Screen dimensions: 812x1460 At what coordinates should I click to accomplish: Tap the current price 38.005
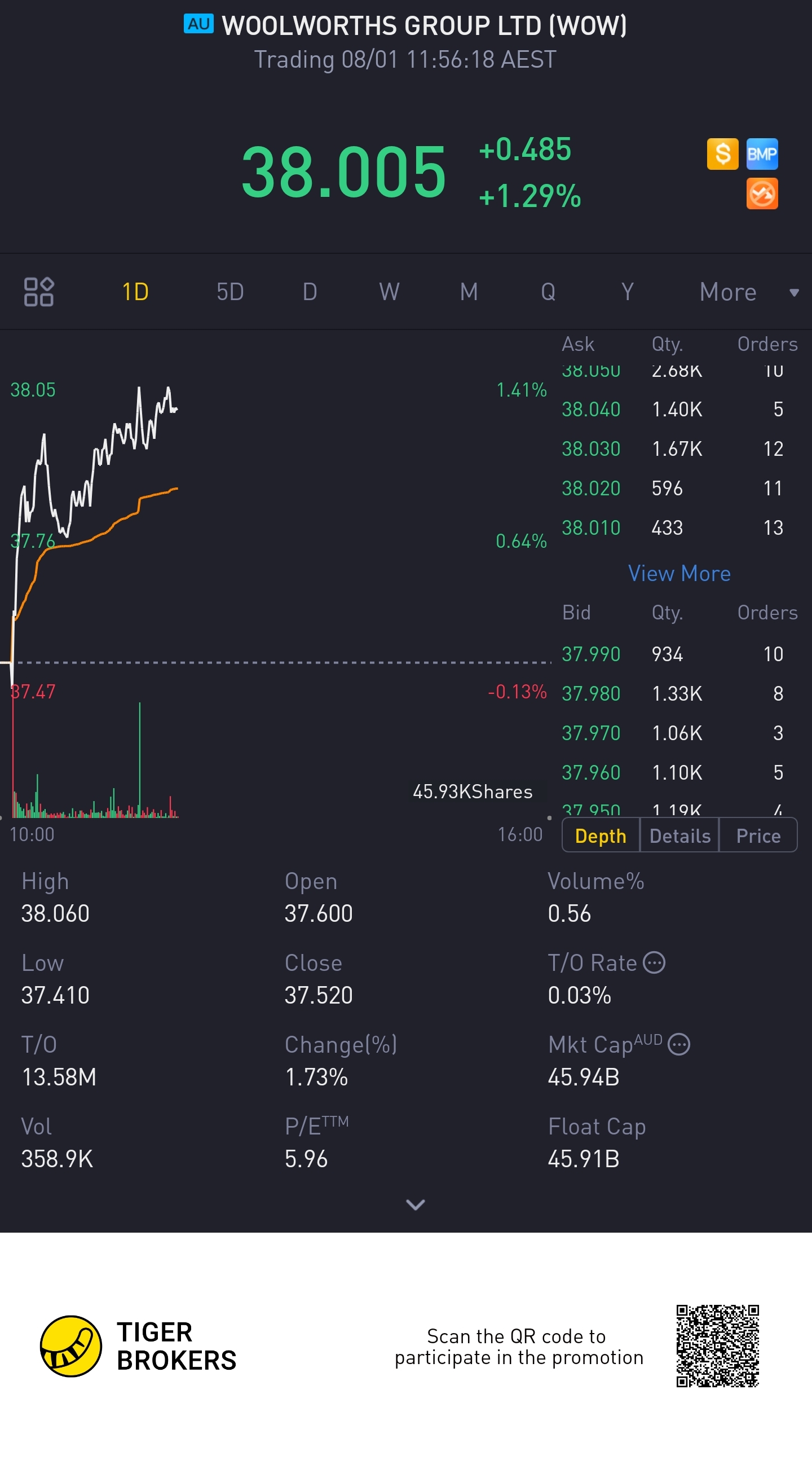pyautogui.click(x=344, y=171)
